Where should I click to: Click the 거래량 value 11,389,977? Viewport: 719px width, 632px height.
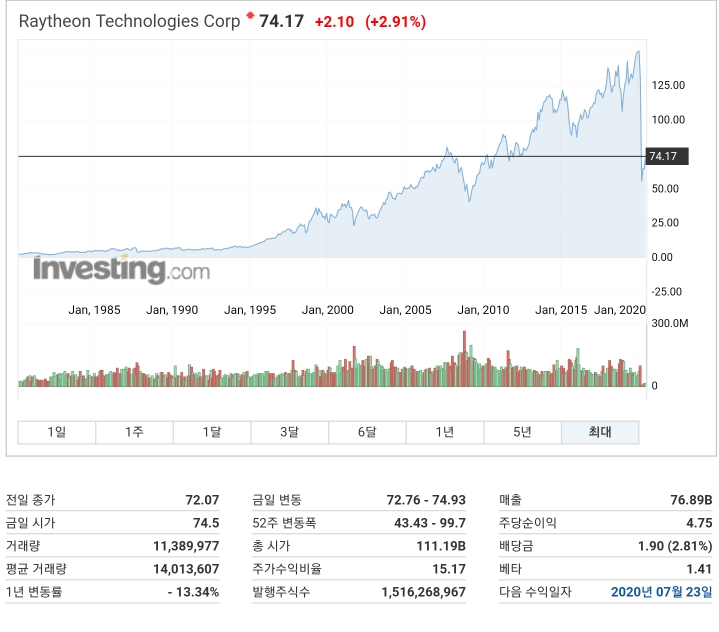click(186, 546)
